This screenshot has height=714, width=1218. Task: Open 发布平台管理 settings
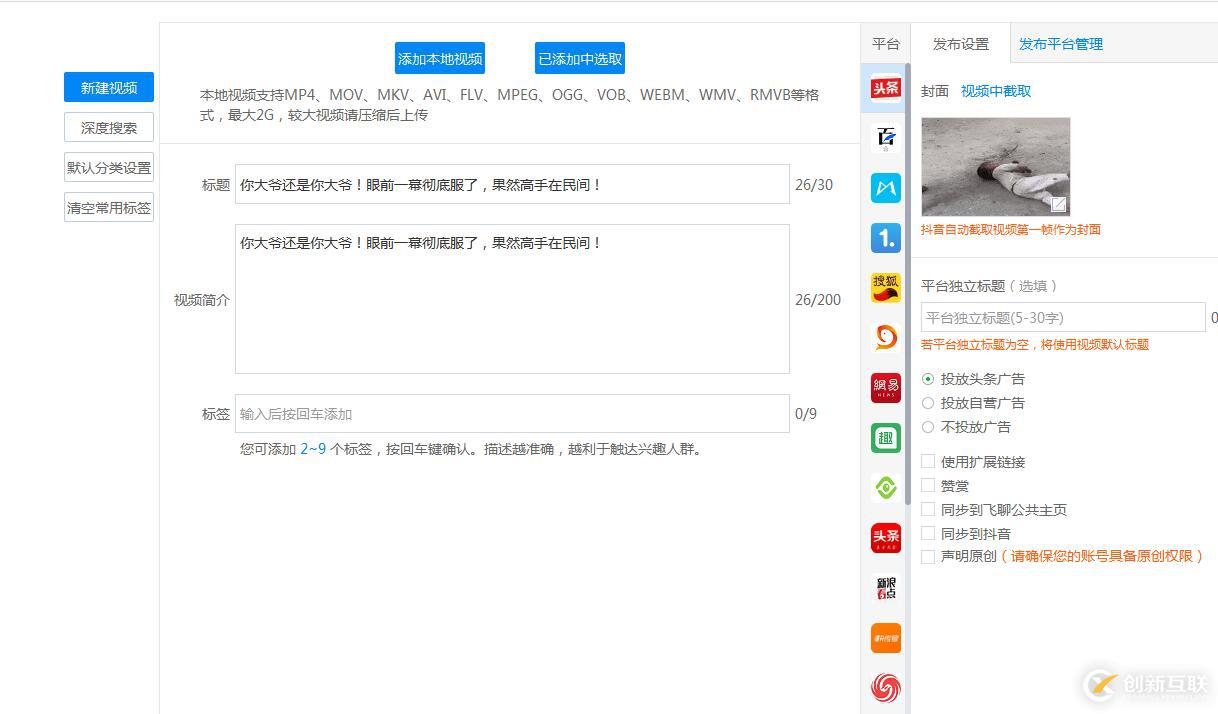pos(1060,44)
